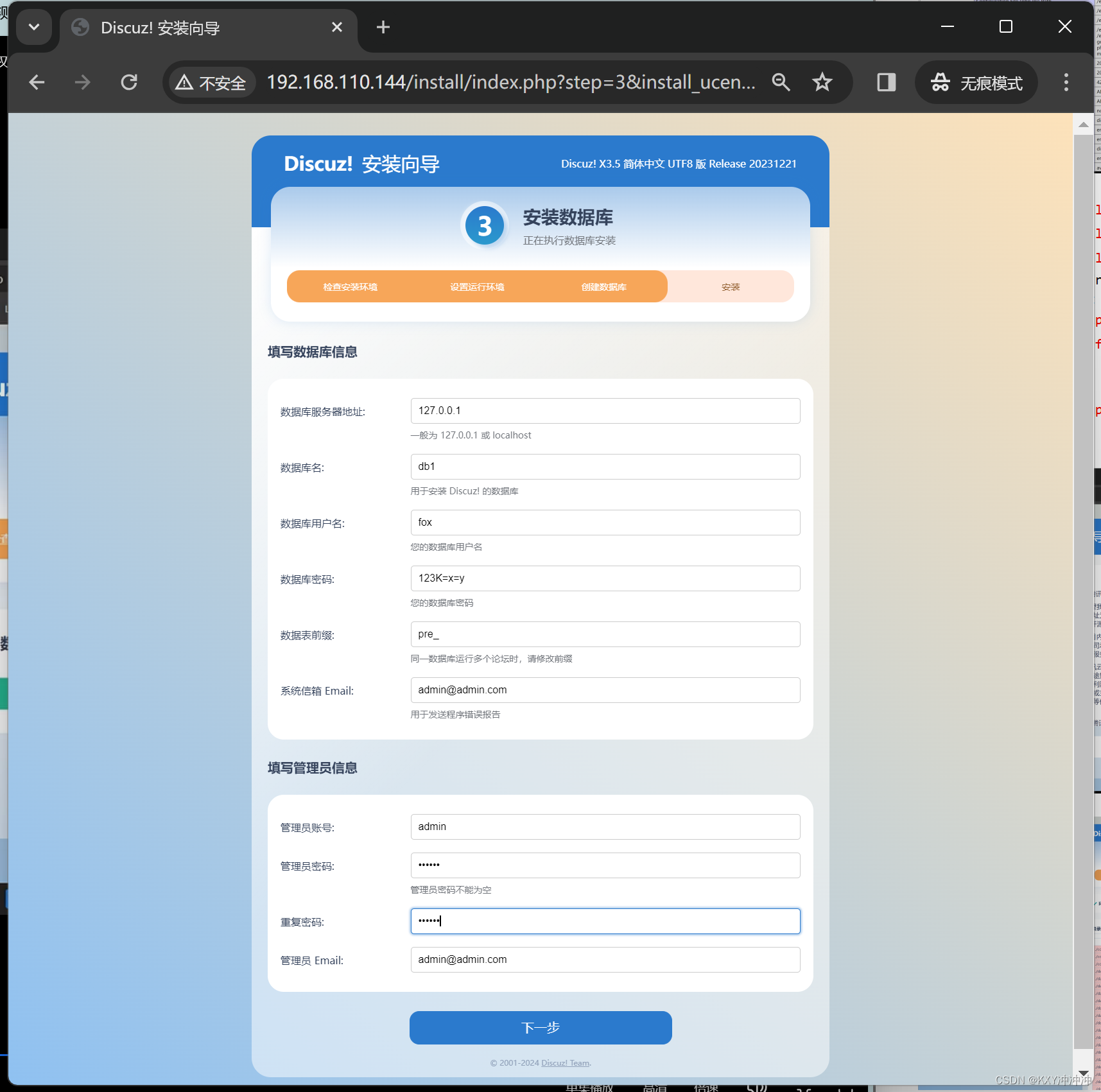Toggle the browser side panel

tap(887, 82)
